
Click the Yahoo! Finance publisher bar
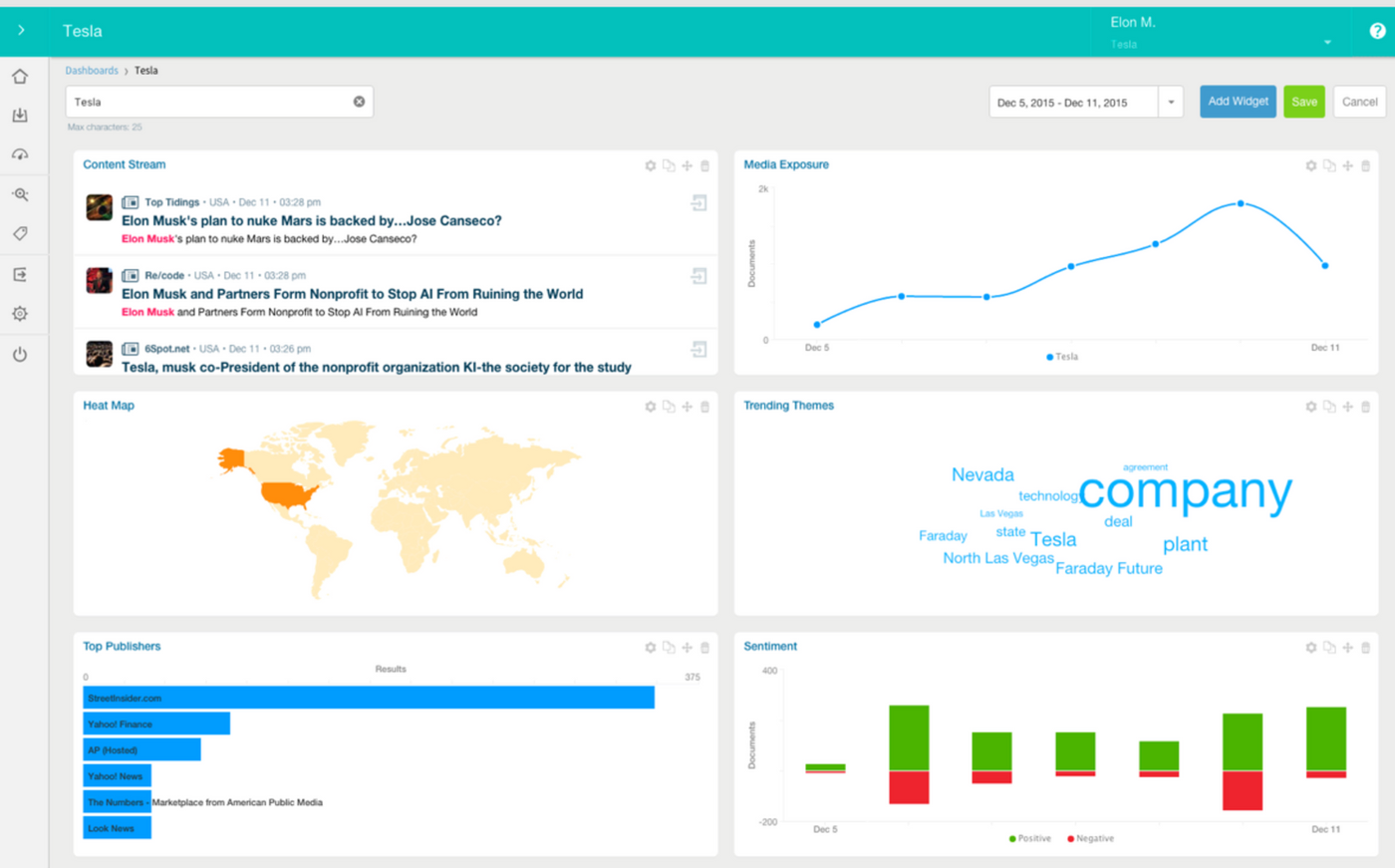156,723
